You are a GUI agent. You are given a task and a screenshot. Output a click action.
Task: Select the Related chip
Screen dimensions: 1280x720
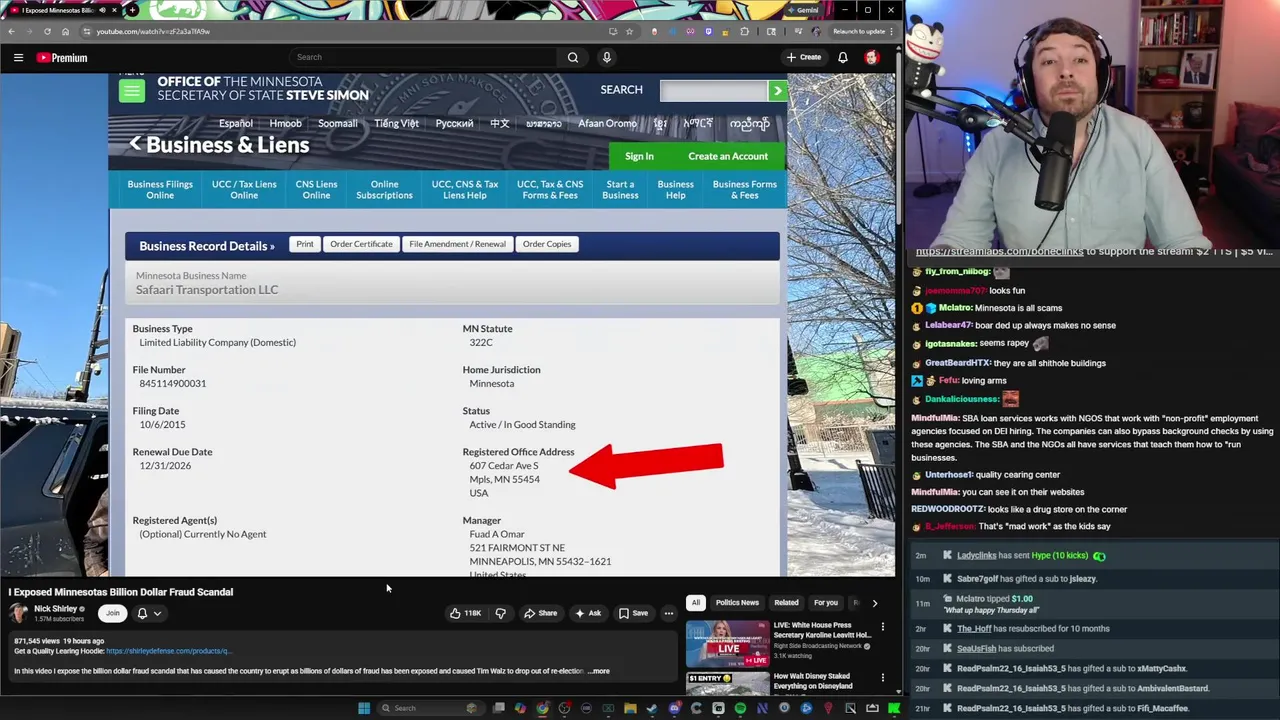pyautogui.click(x=786, y=603)
